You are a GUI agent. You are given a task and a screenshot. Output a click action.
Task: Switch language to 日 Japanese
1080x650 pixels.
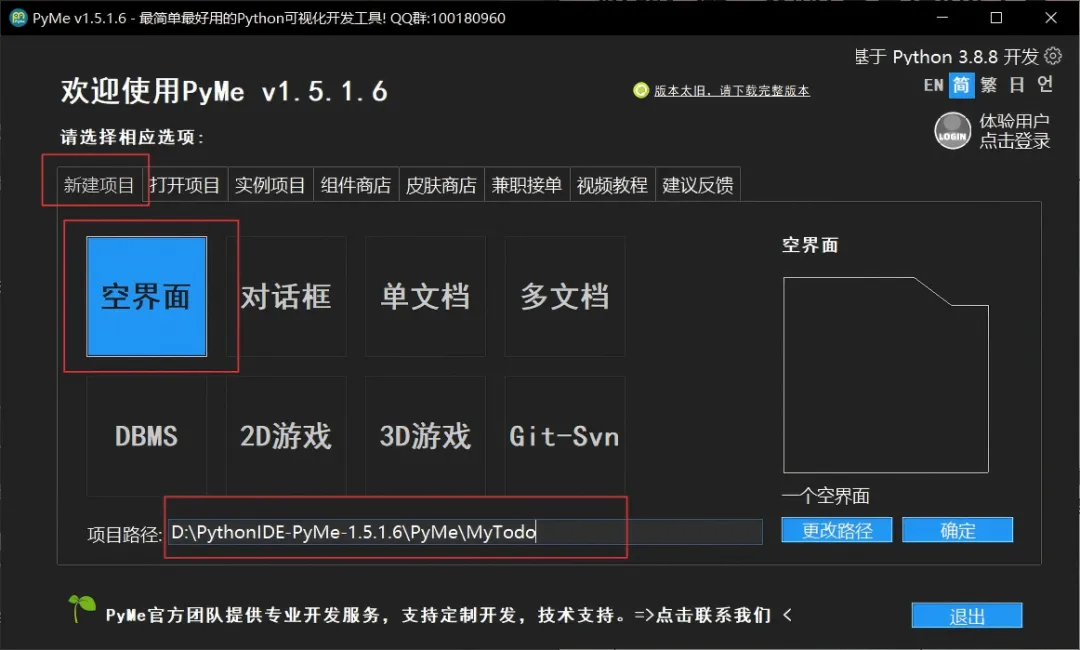pos(1017,85)
